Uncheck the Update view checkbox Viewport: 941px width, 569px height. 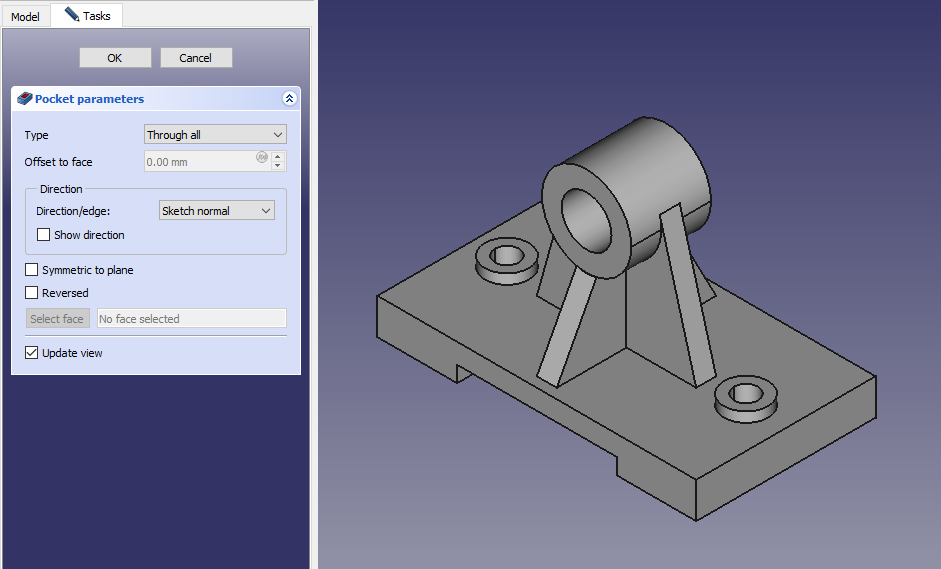pos(32,353)
